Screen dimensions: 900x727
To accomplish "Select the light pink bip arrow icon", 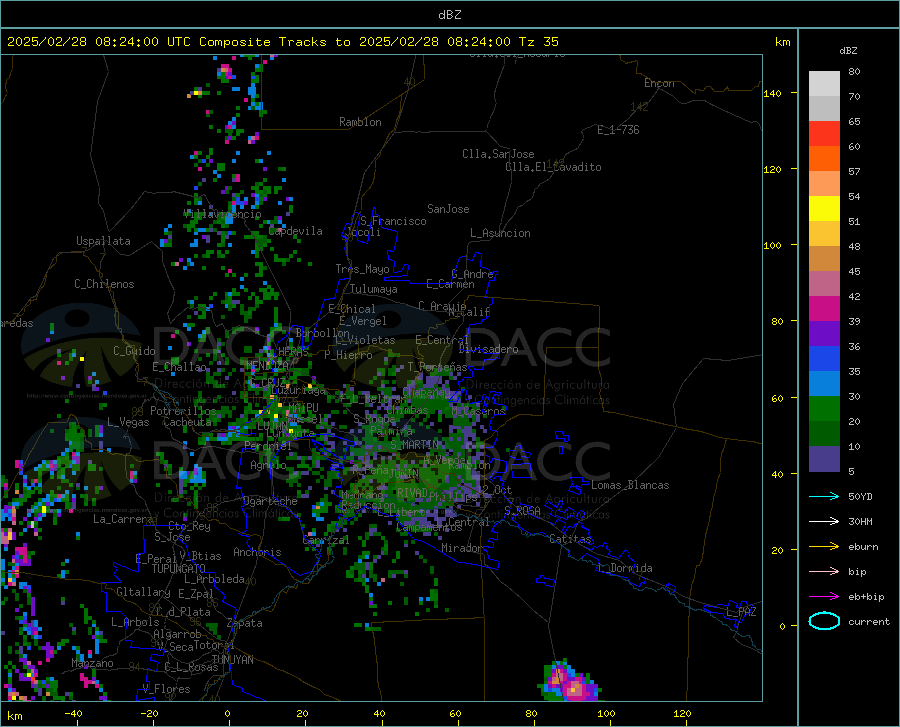I will click(x=824, y=572).
